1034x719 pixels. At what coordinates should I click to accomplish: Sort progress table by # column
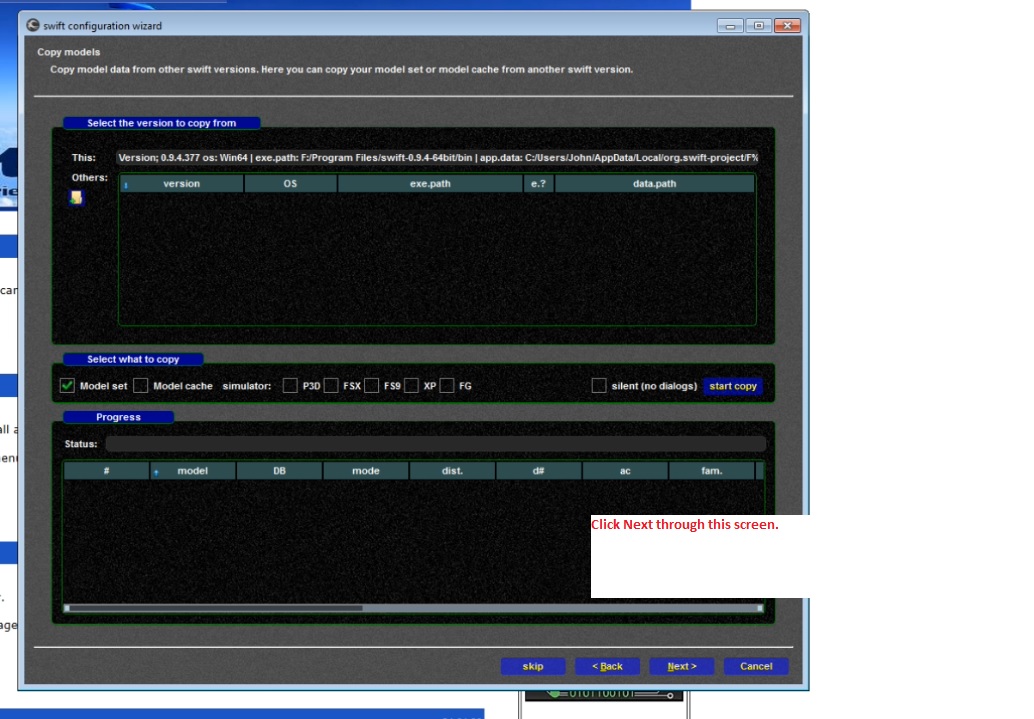pos(106,471)
